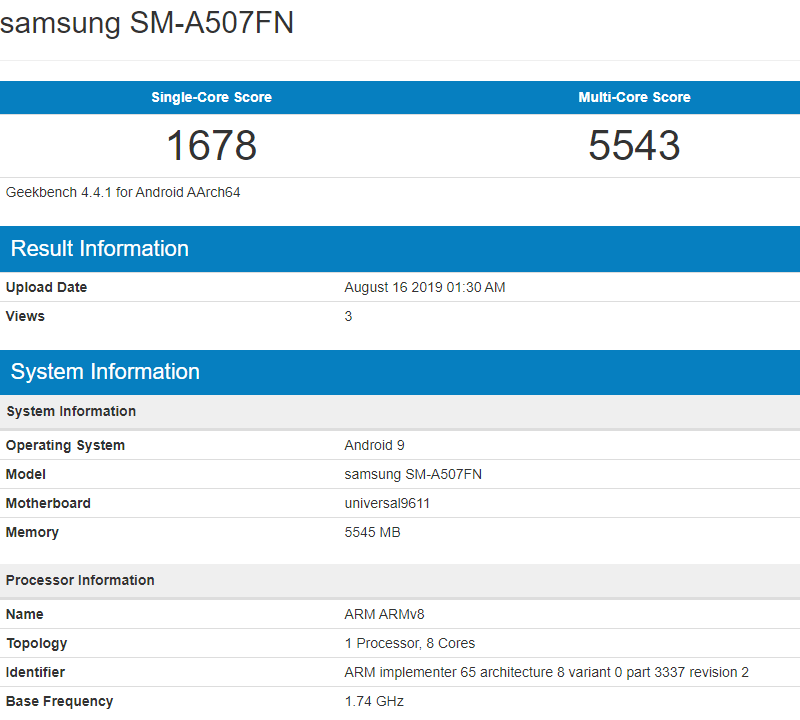This screenshot has width=800, height=720.
Task: Click the multi-core score value 5543
Action: click(x=634, y=146)
